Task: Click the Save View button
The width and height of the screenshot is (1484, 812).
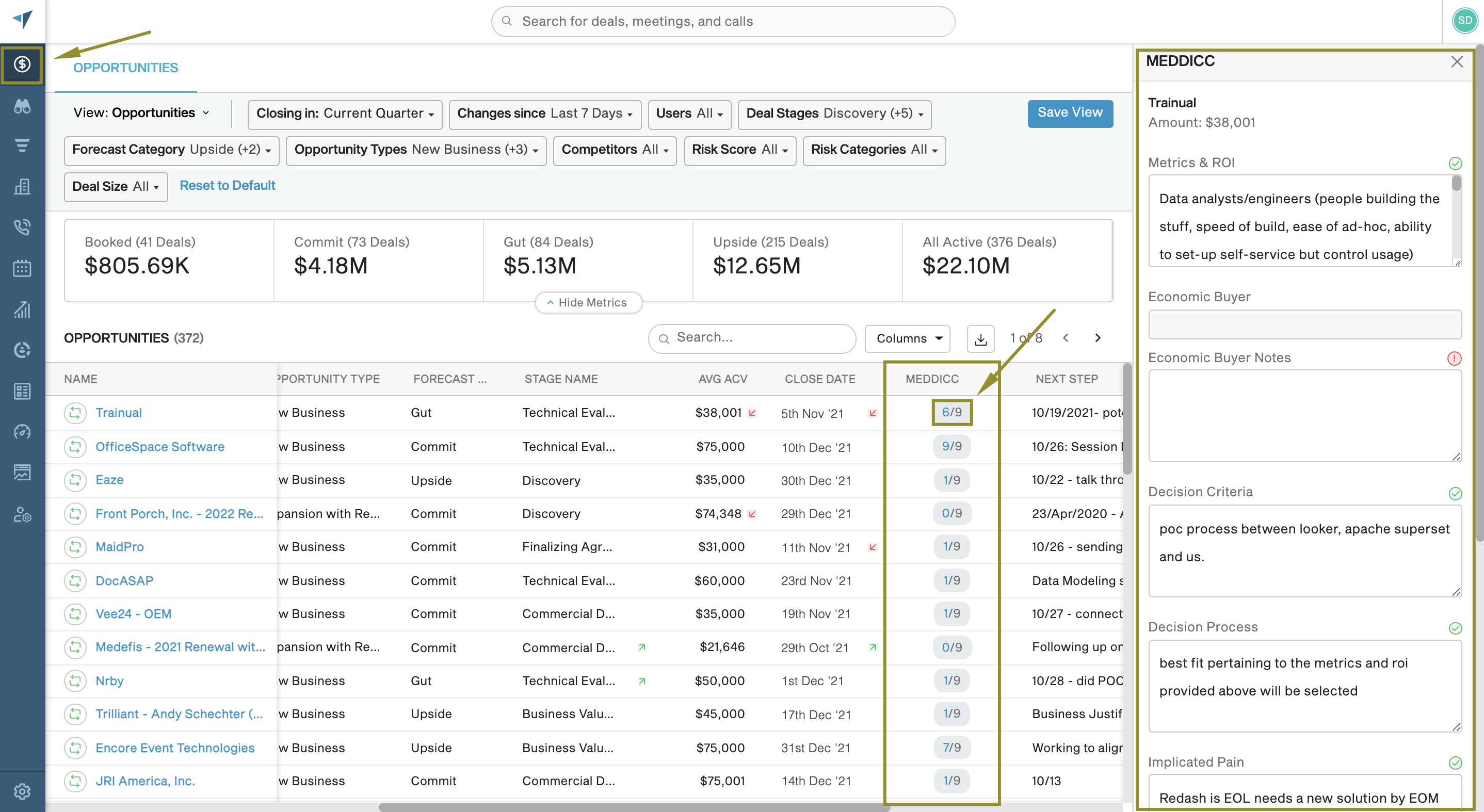Action: click(1070, 113)
